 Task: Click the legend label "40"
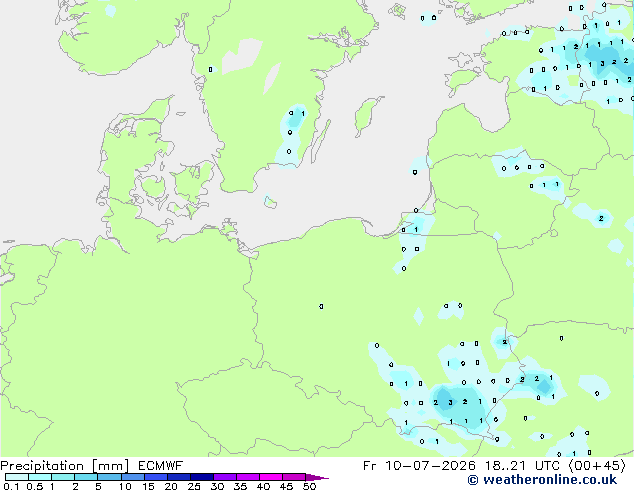(x=263, y=486)
